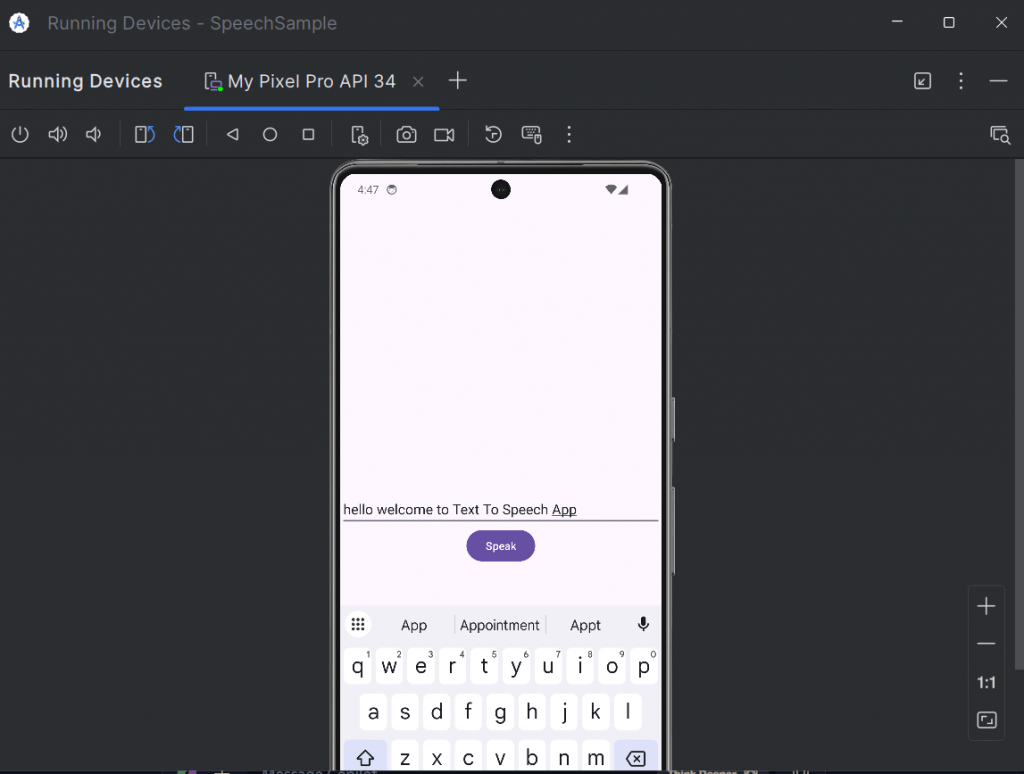The height and width of the screenshot is (774, 1024).
Task: Zoom in the emulator with plus button
Action: 986,606
